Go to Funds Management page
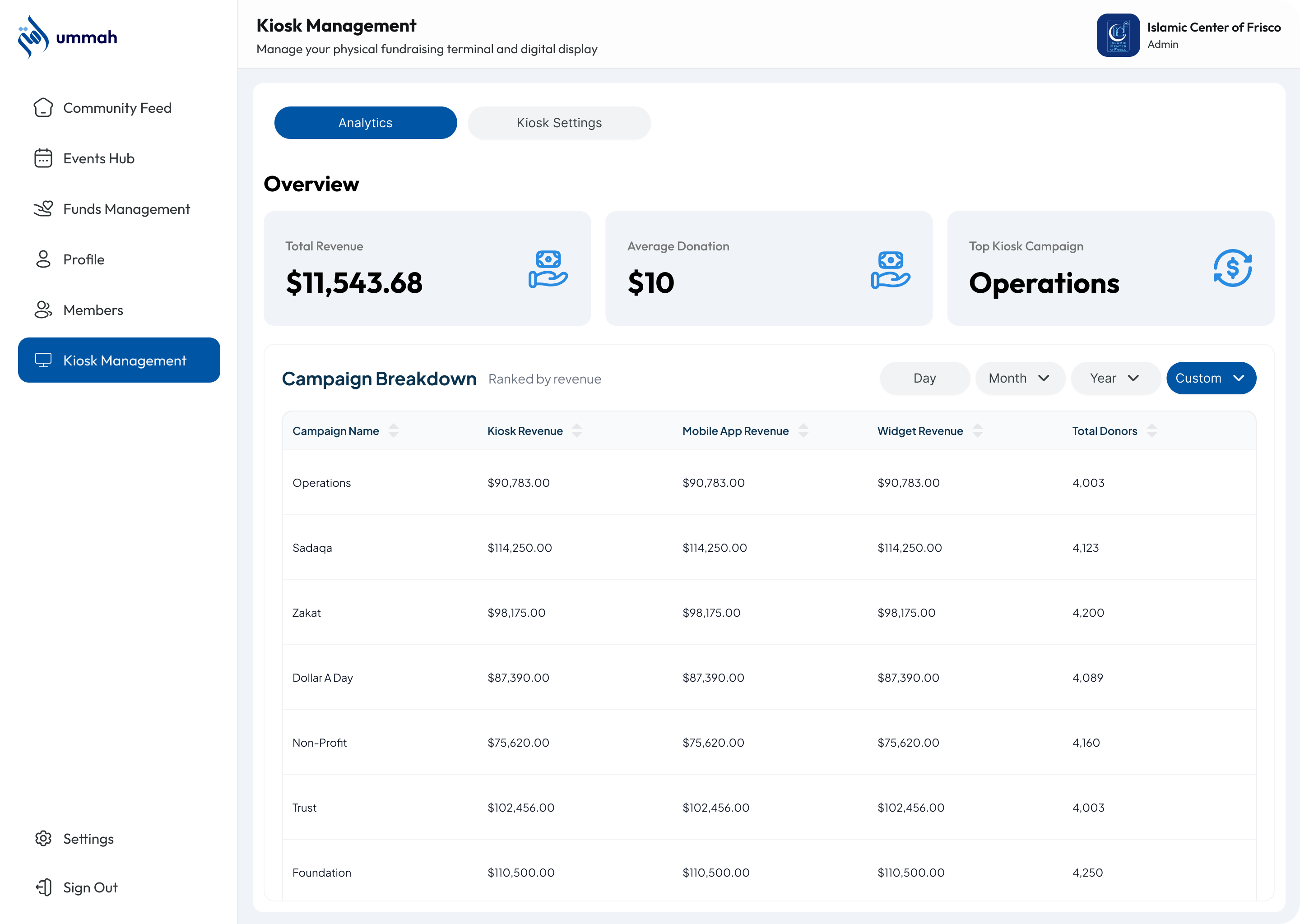1300x924 pixels. point(119,209)
